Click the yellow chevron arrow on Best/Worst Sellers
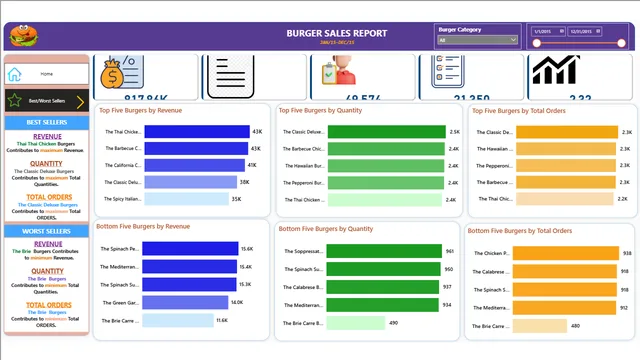Image resolution: width=640 pixels, height=360 pixels. pos(80,102)
